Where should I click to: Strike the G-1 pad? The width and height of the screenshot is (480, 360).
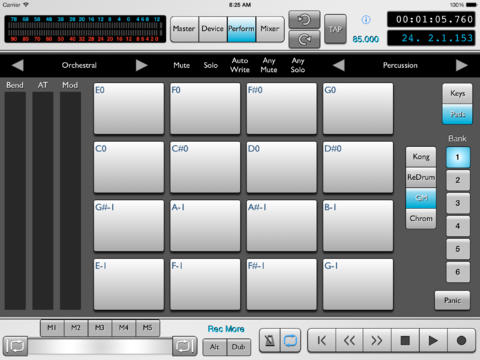pos(358,285)
